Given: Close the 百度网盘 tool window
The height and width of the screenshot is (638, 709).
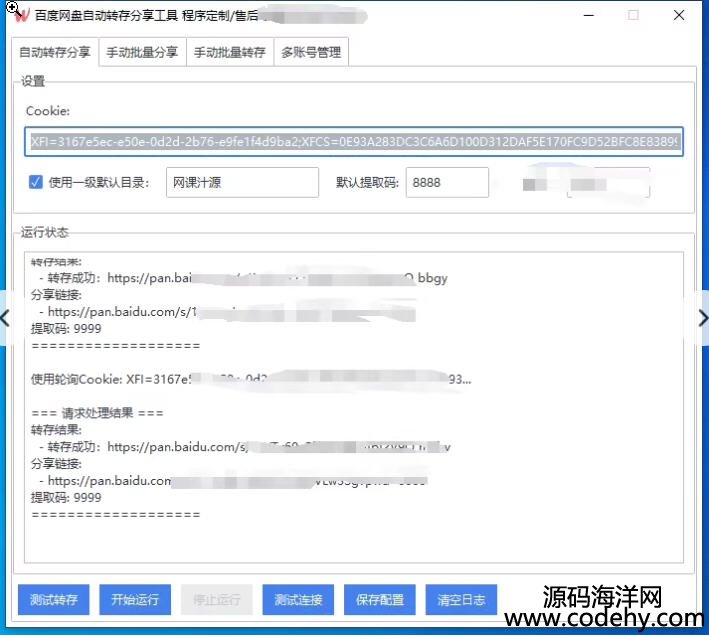Looking at the screenshot, I should click(x=679, y=15).
